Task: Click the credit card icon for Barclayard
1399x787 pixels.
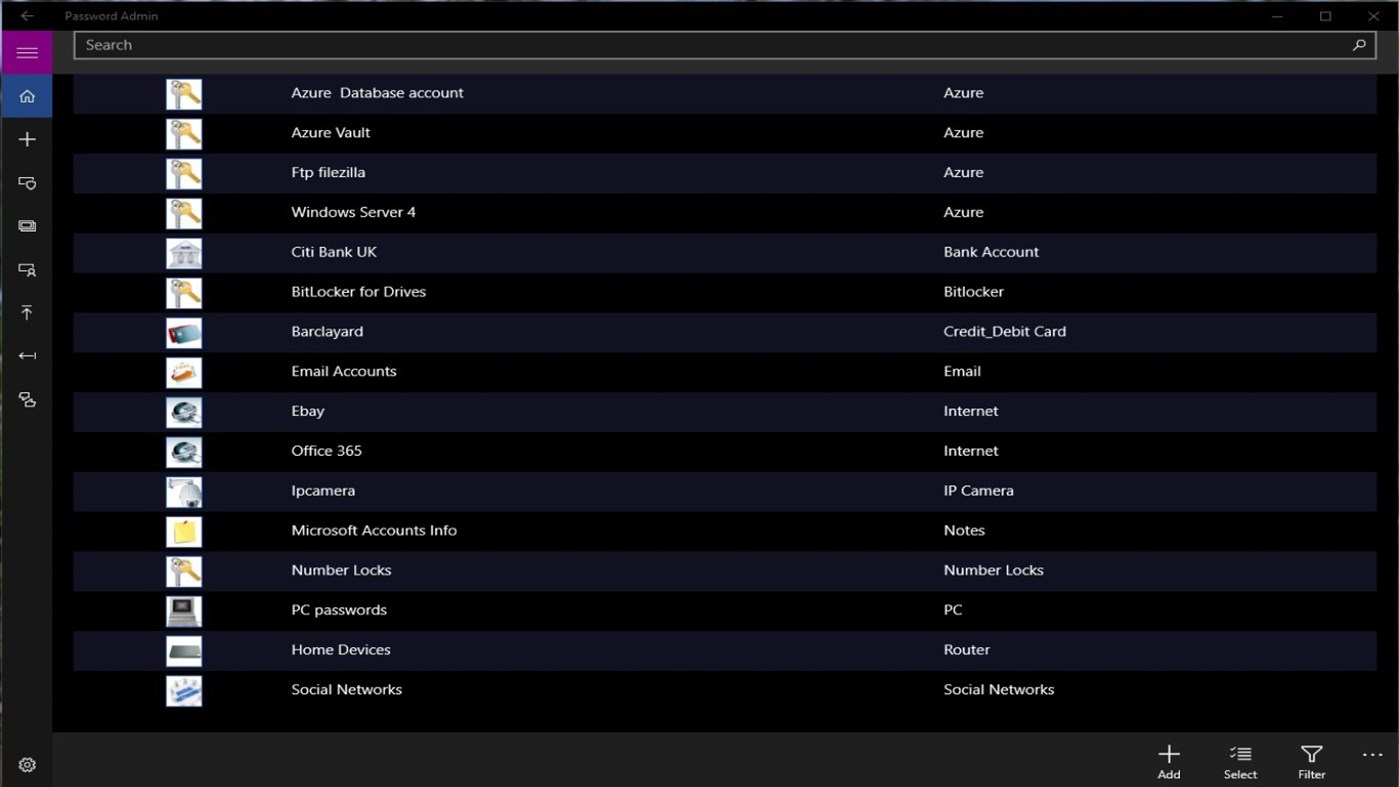Action: (184, 333)
